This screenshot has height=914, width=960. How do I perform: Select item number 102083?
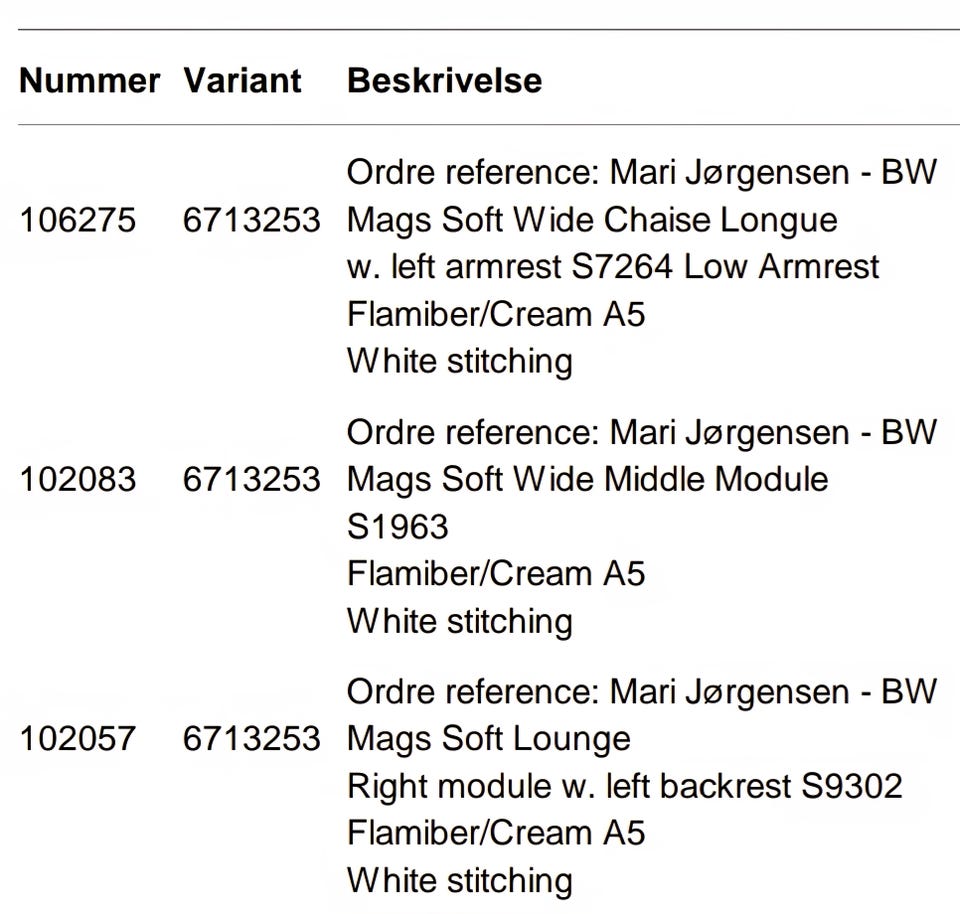pos(78,479)
